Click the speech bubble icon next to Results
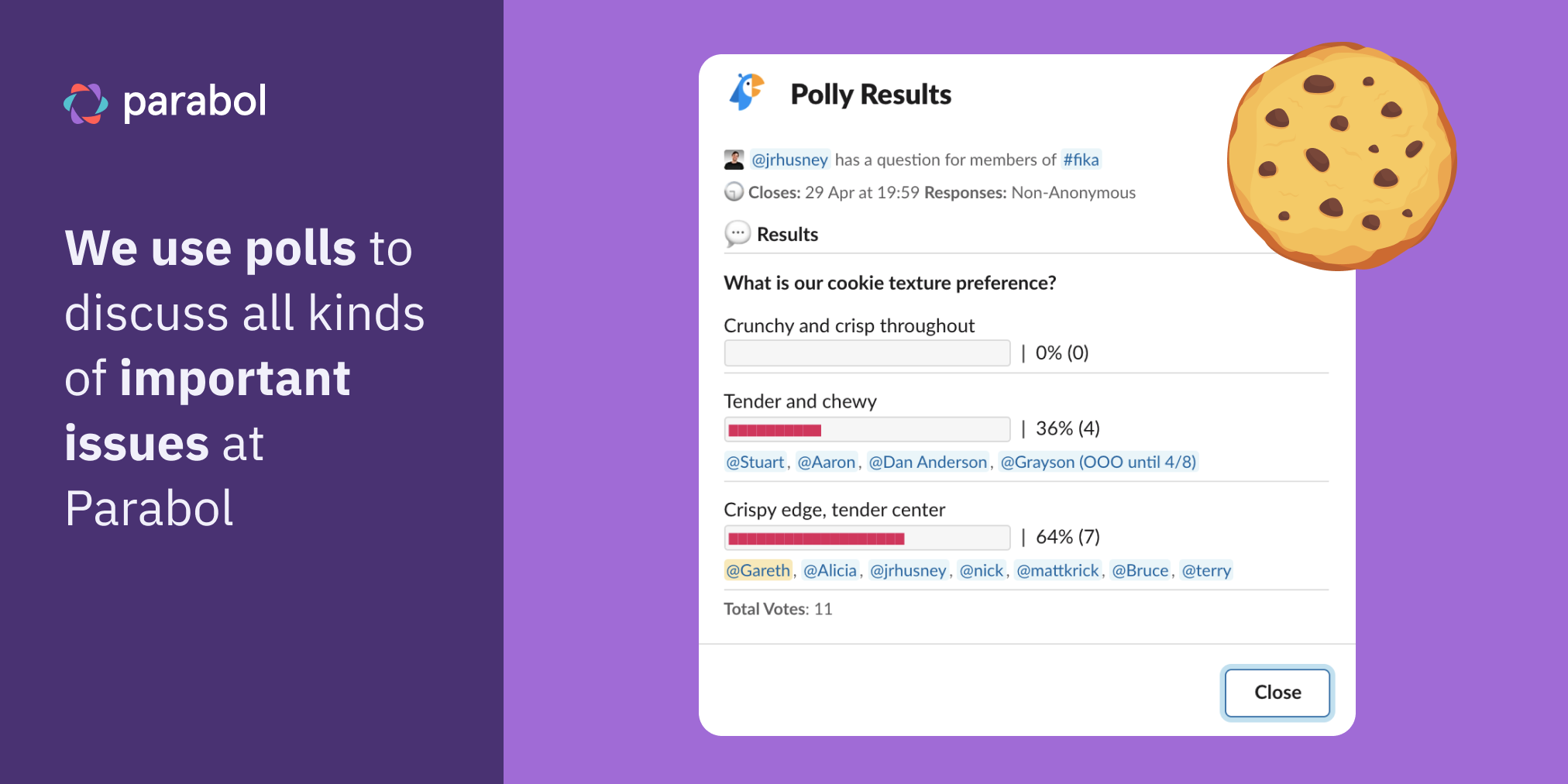Image resolution: width=1568 pixels, height=784 pixels. (737, 233)
